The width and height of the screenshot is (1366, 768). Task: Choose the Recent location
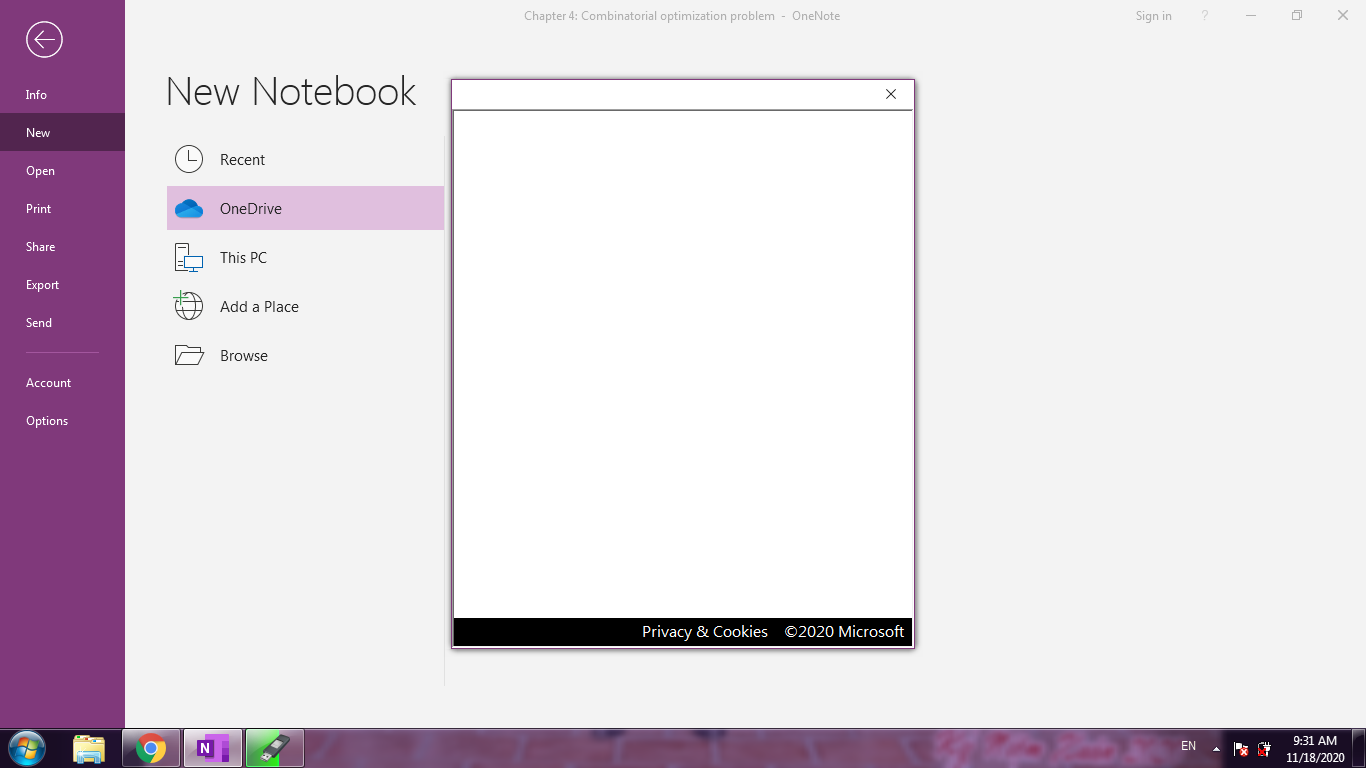(305, 160)
